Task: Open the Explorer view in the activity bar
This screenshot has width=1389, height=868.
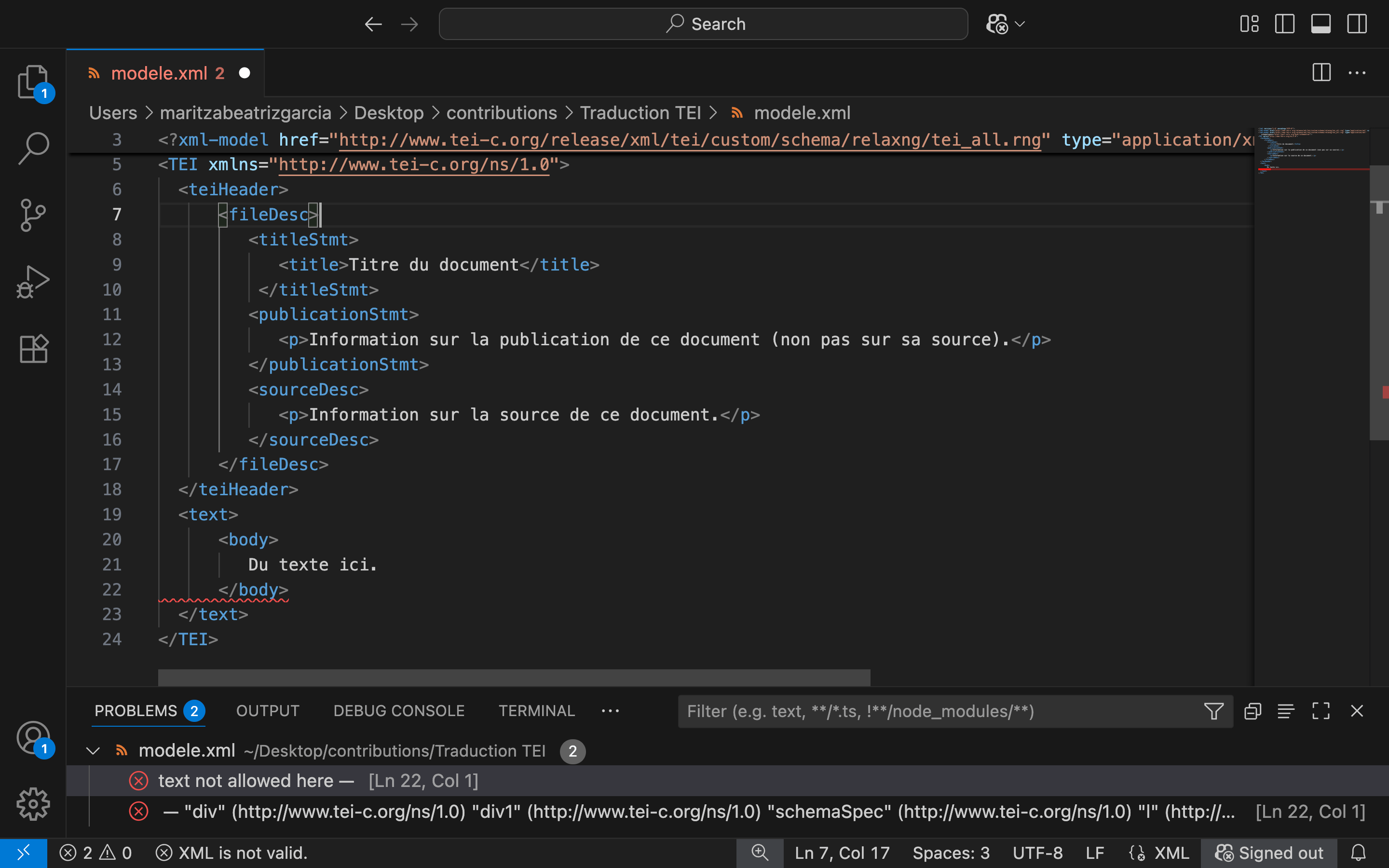Action: click(x=33, y=81)
